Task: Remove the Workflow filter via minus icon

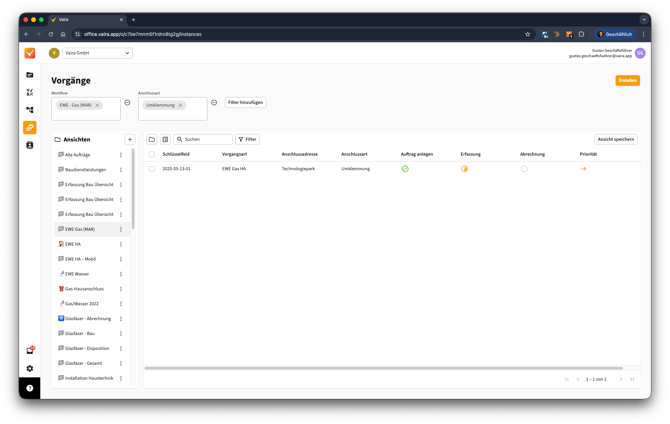Action: [127, 103]
